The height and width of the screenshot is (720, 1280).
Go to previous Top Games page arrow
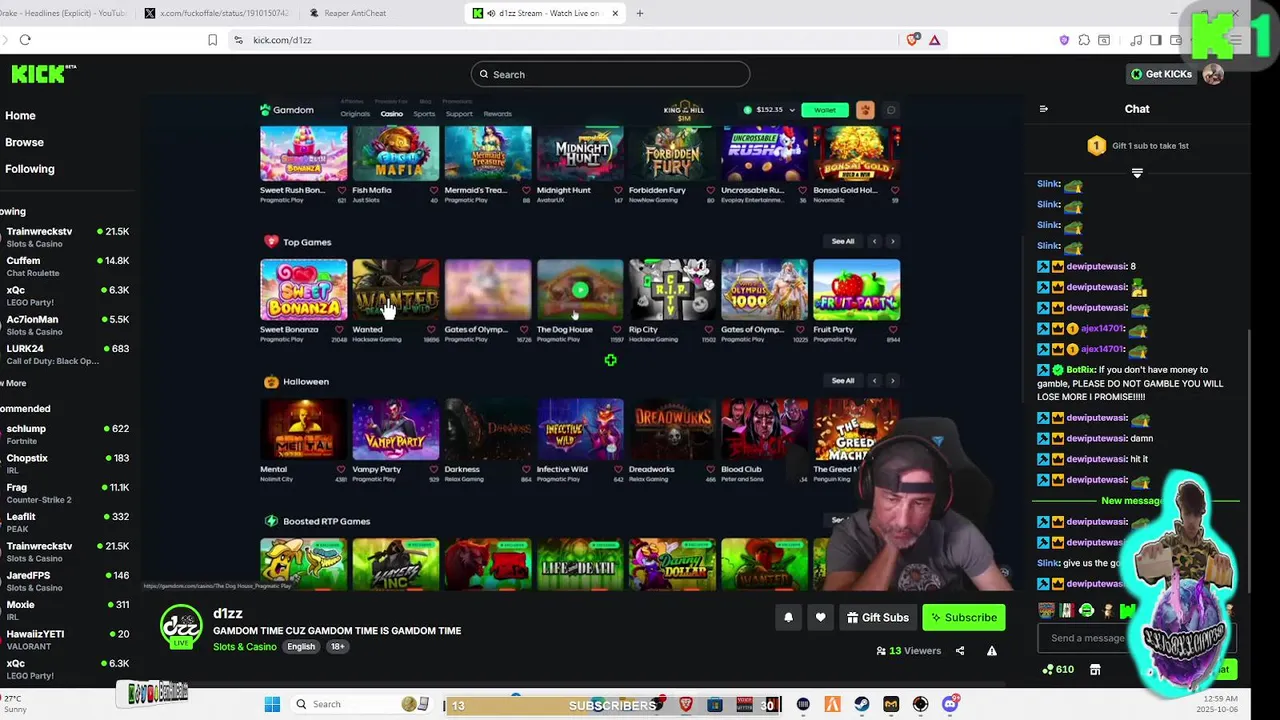coord(874,241)
